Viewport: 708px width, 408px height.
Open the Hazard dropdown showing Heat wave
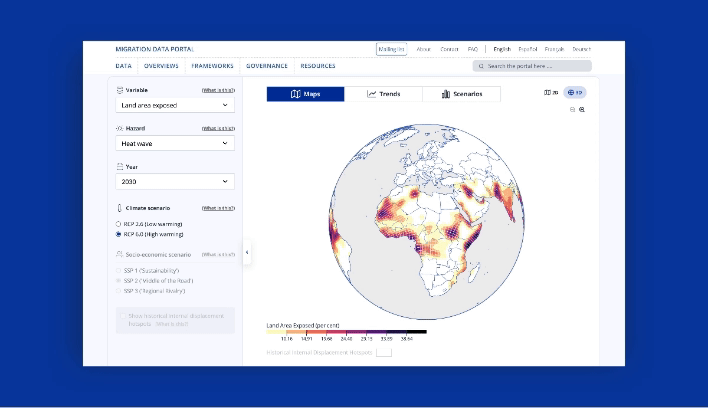pyautogui.click(x=175, y=144)
